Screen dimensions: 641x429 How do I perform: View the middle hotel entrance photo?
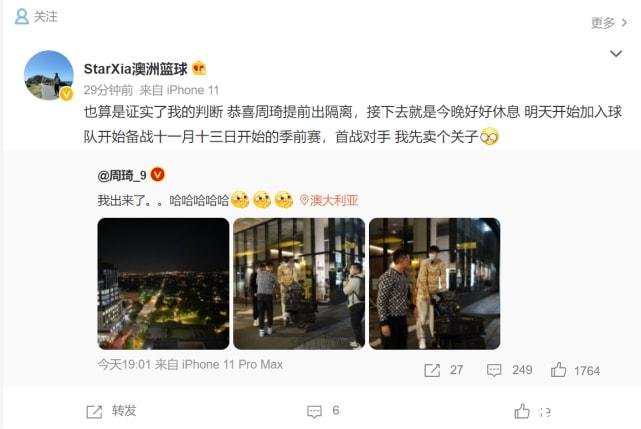299,283
